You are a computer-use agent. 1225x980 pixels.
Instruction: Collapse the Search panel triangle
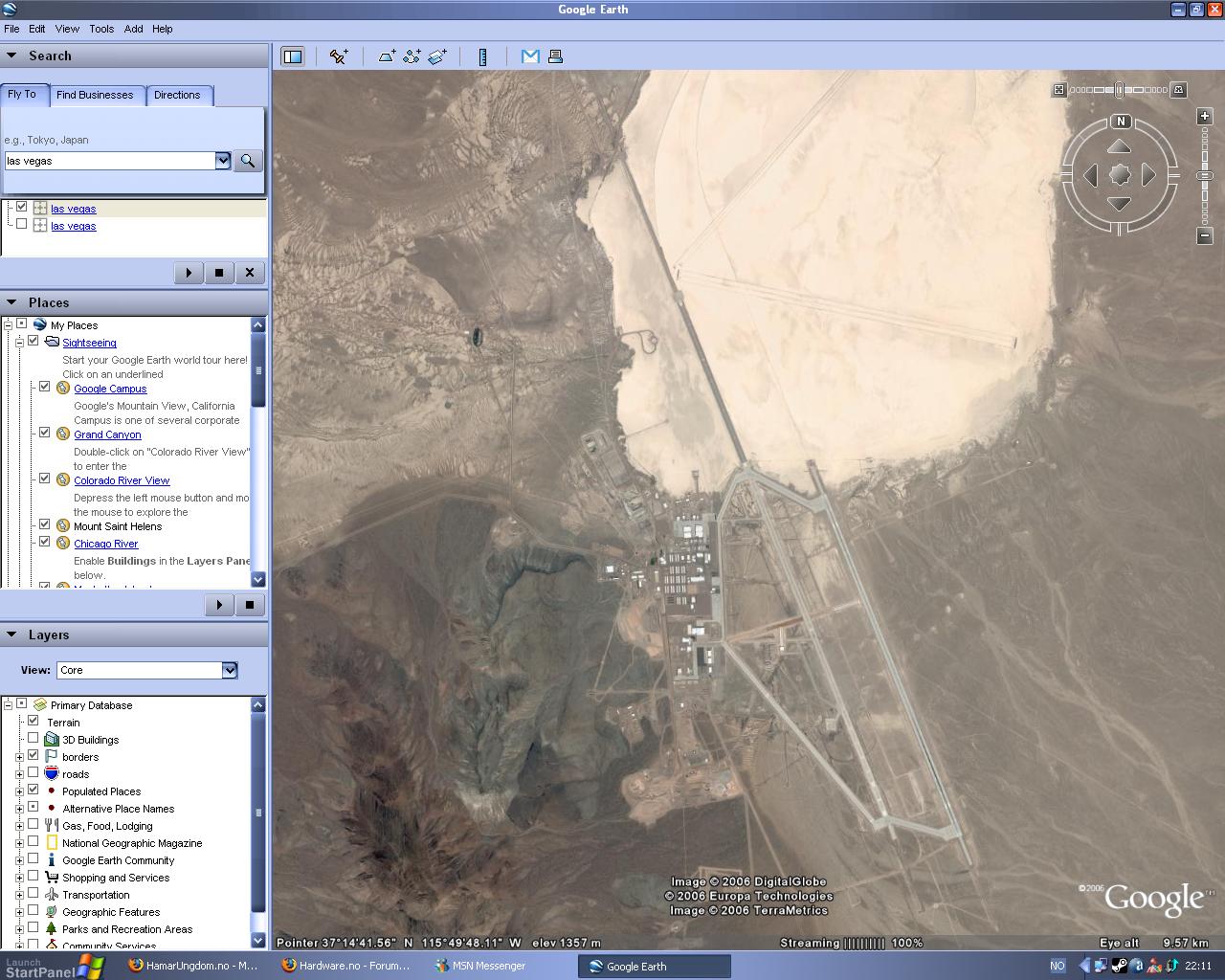(x=11, y=56)
